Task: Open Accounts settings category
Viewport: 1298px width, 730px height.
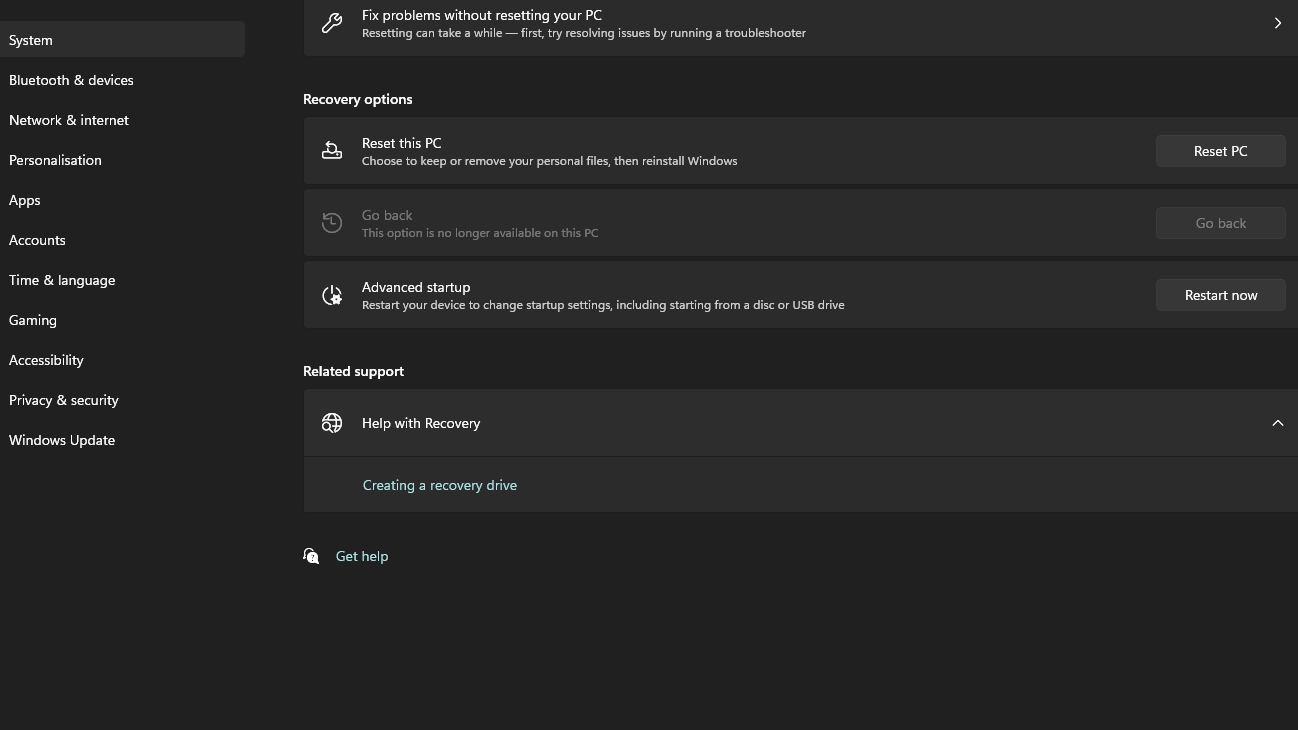Action: (37, 240)
